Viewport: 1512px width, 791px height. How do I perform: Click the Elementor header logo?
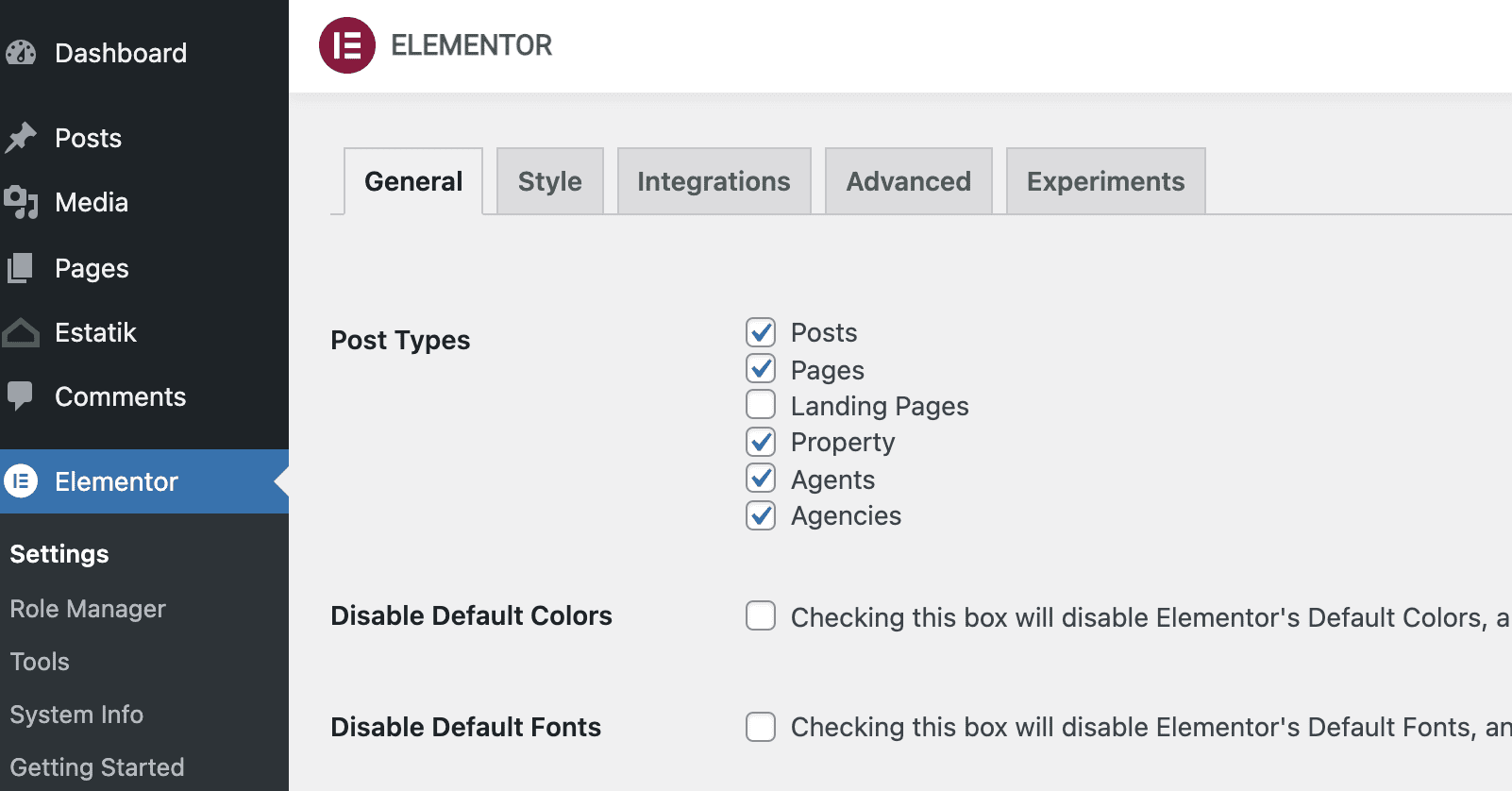[x=347, y=45]
